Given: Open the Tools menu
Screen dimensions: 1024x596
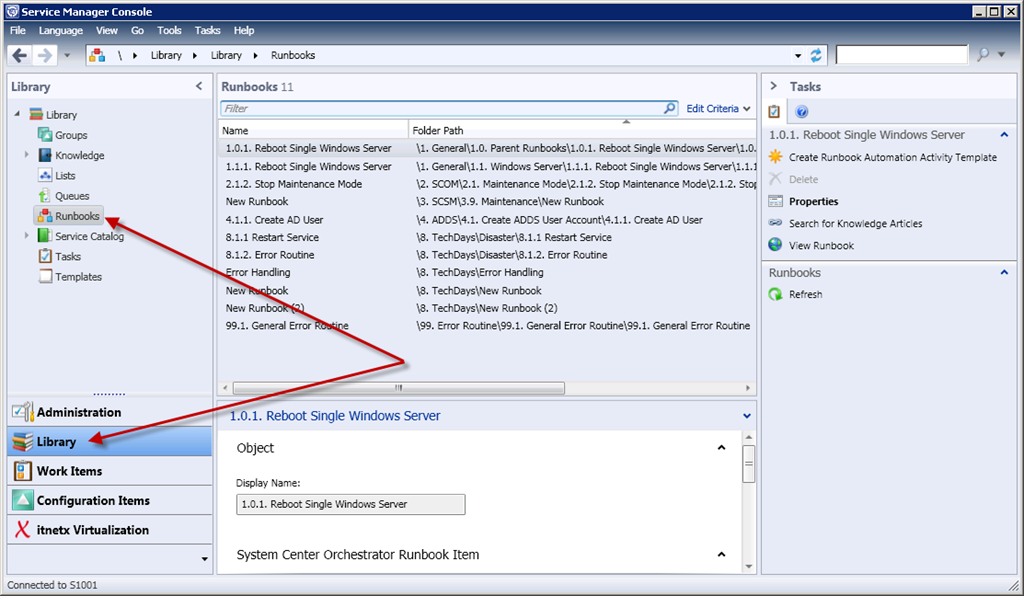Looking at the screenshot, I should (169, 31).
